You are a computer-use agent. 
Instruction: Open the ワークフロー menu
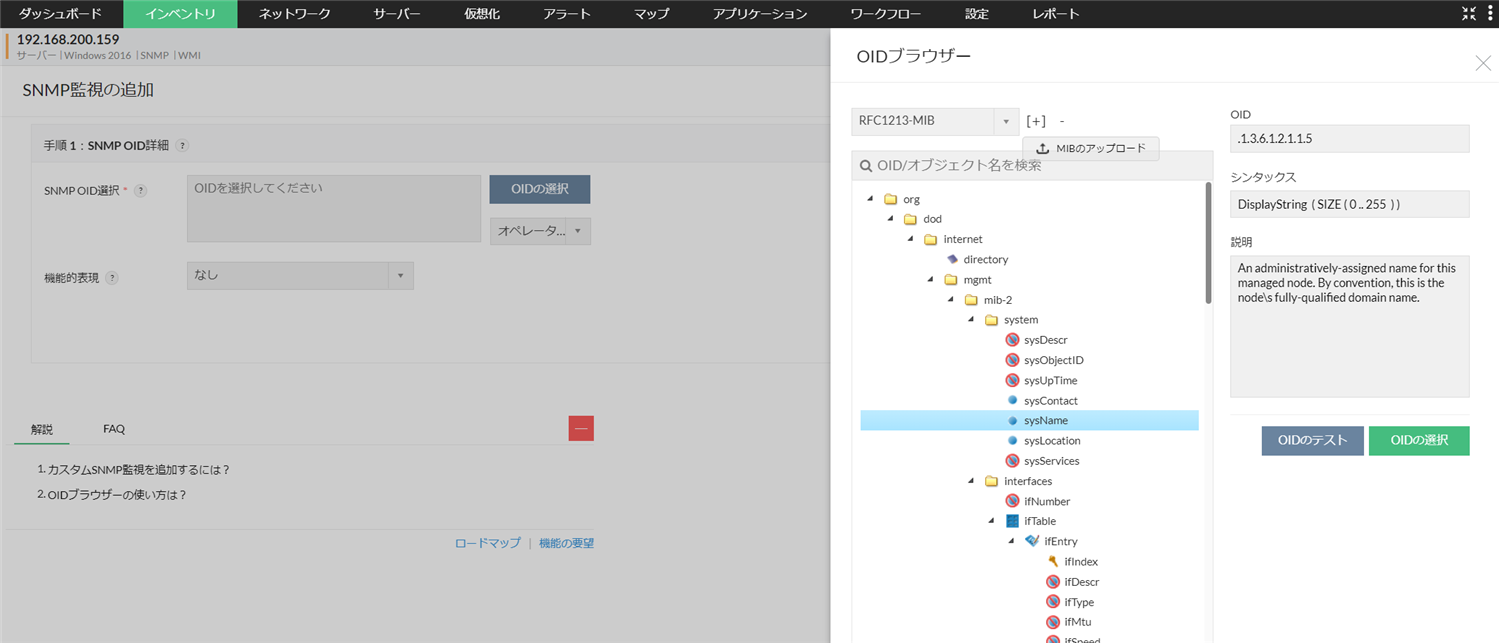pyautogui.click(x=886, y=14)
